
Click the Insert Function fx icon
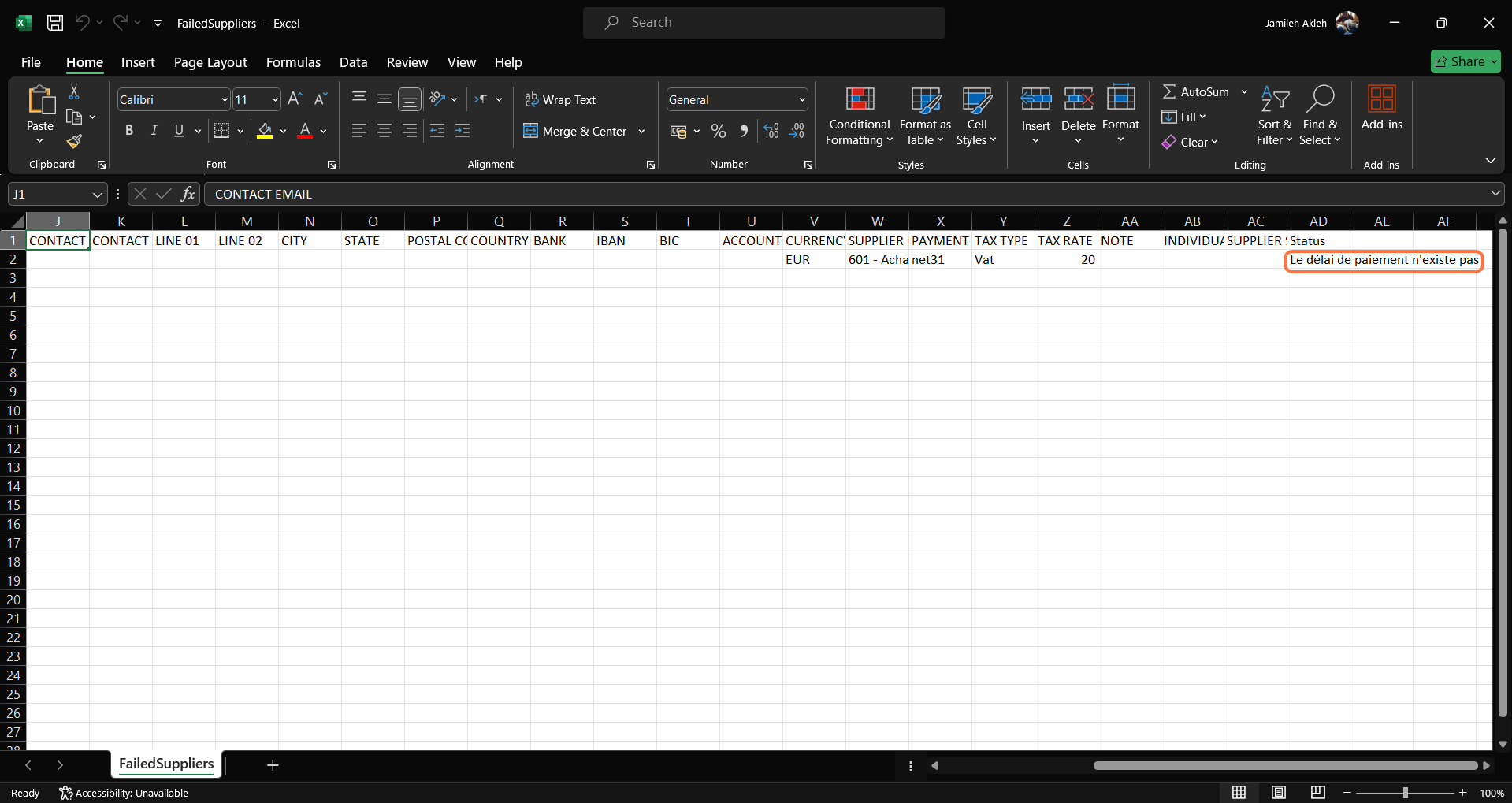(188, 194)
